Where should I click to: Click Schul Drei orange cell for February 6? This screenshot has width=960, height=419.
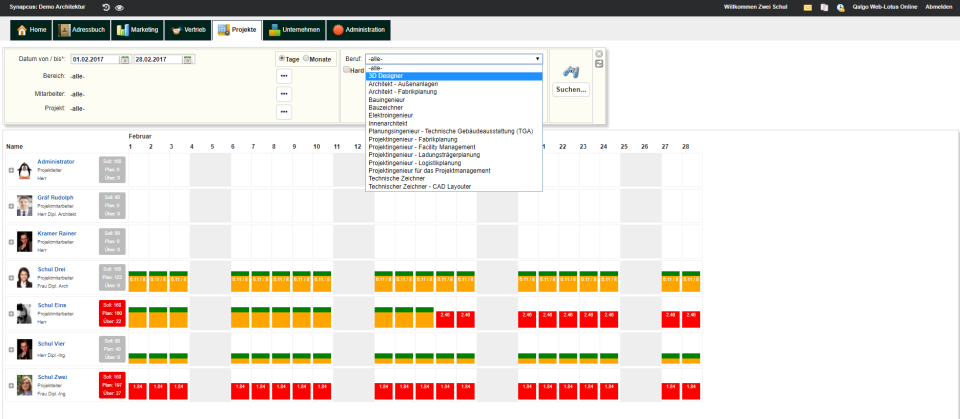pos(240,281)
